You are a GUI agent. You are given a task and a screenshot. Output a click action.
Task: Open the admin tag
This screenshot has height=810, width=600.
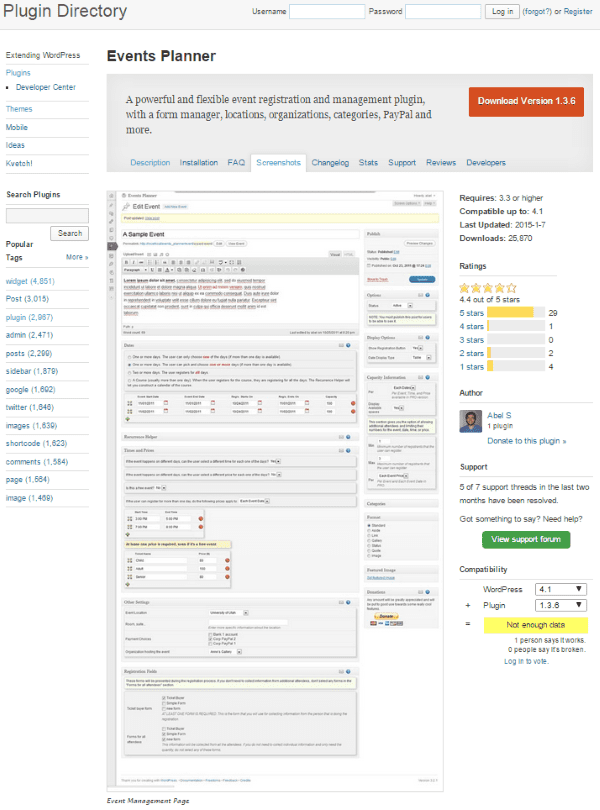tap(29, 335)
